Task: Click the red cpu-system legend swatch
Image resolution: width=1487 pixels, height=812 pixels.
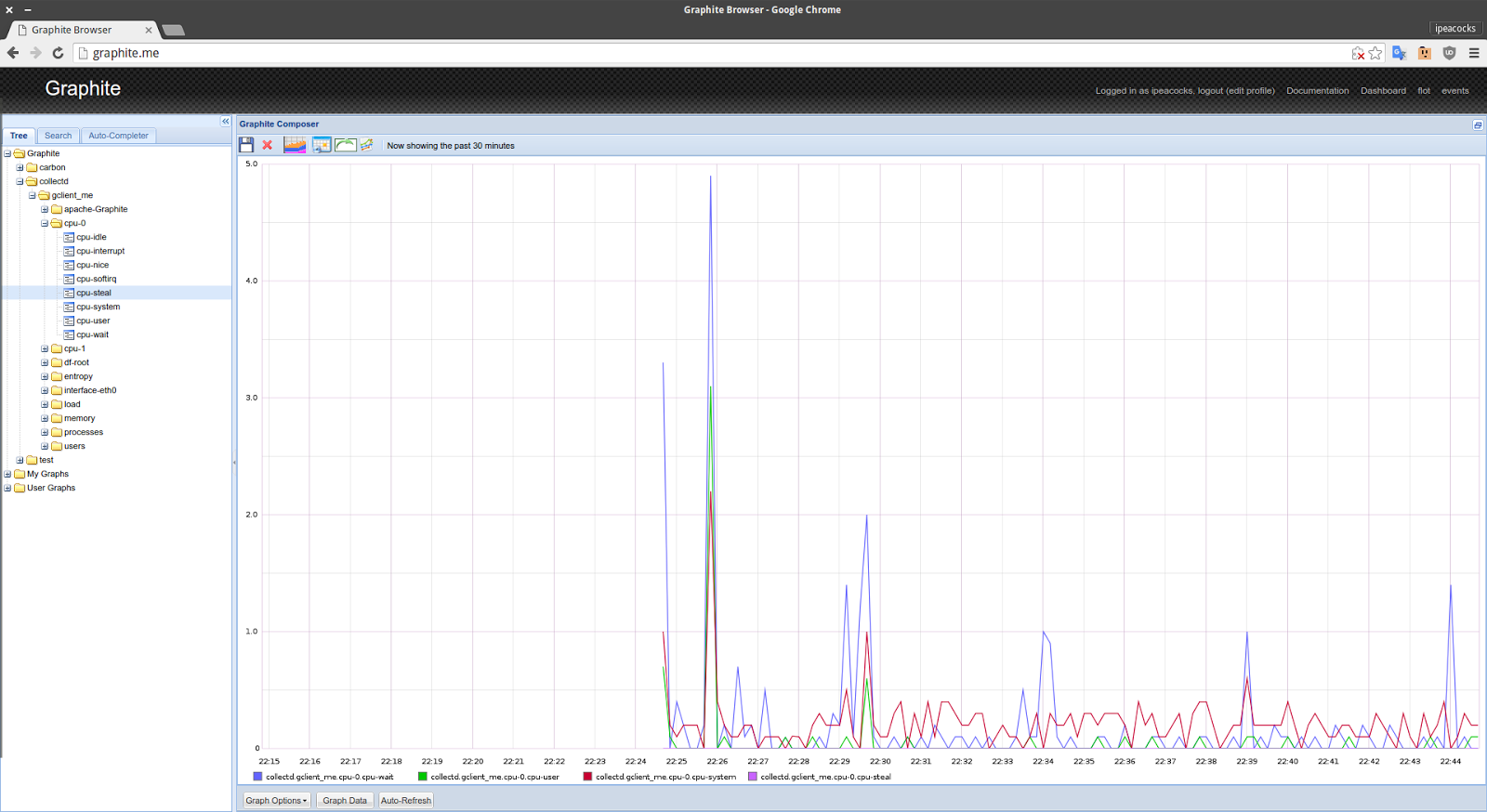Action: tap(587, 777)
